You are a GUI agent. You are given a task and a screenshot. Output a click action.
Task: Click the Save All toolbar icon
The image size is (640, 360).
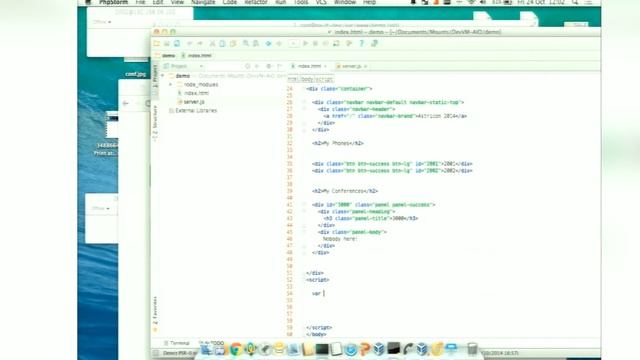(167, 43)
